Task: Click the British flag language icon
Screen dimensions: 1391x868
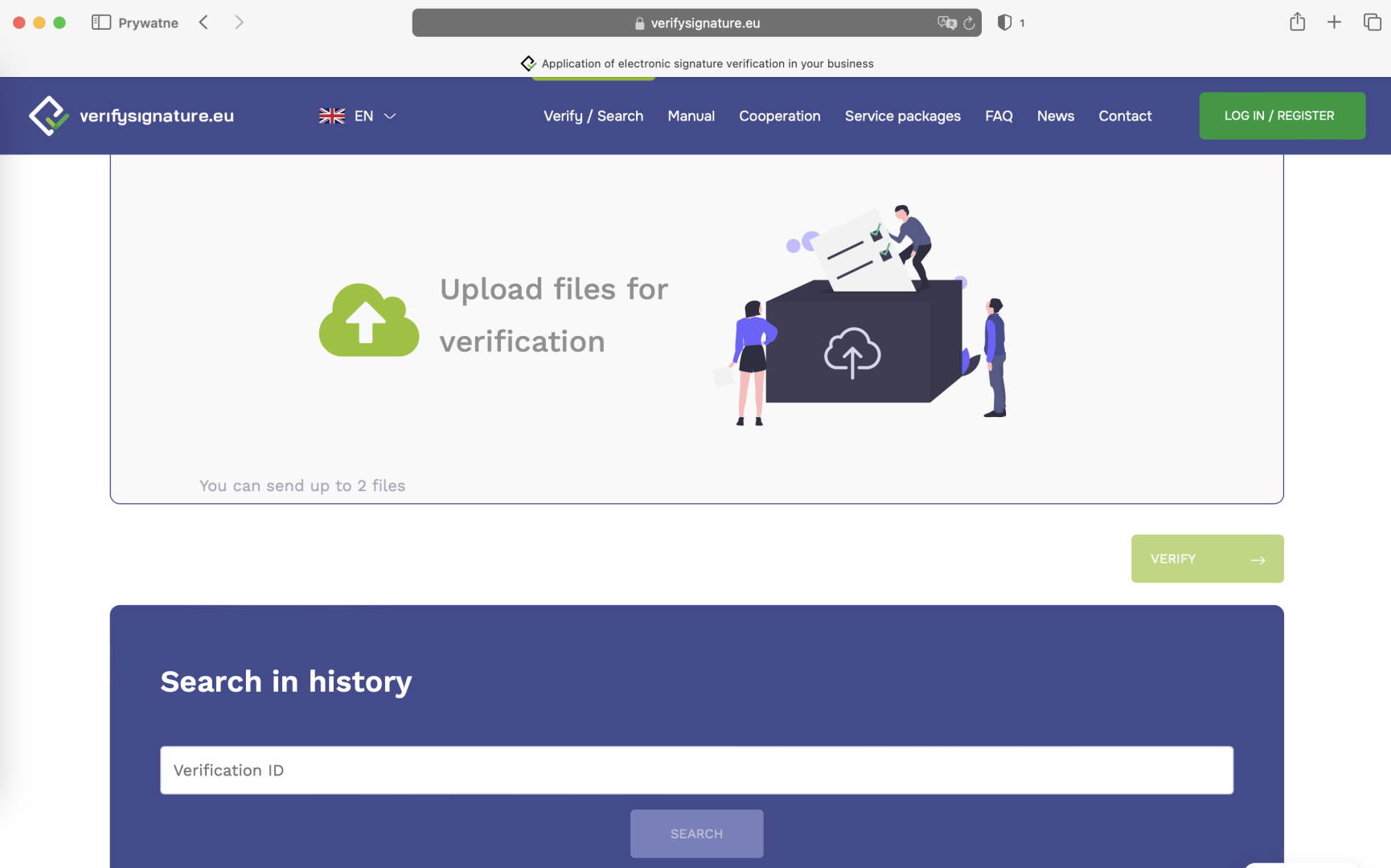Action: [x=331, y=116]
